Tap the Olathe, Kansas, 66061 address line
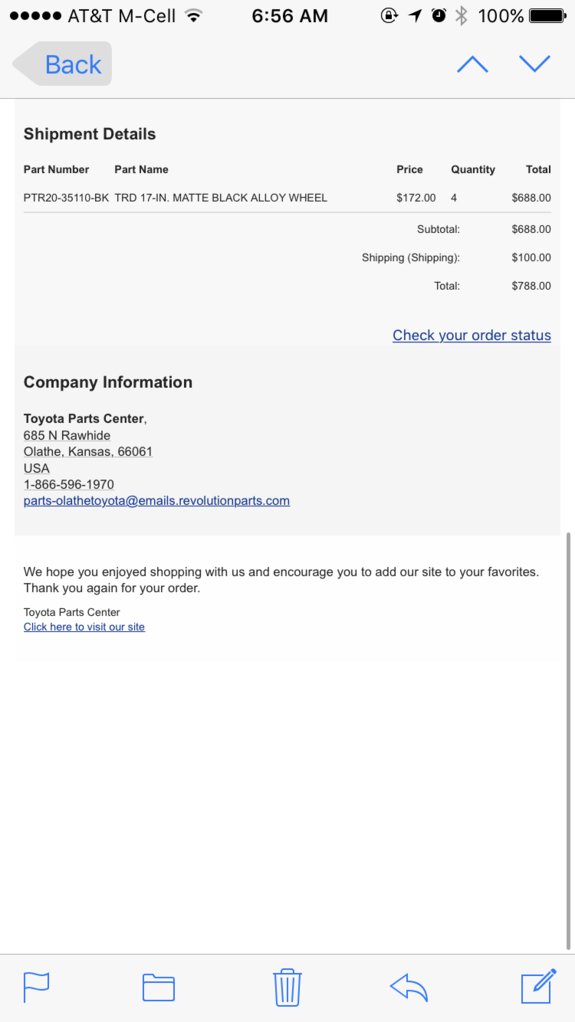575x1022 pixels. (x=88, y=452)
